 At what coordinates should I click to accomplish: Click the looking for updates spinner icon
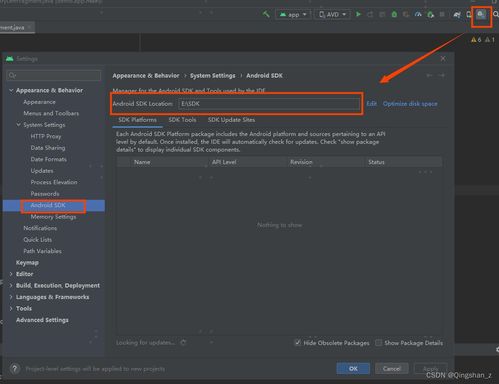click(x=183, y=342)
